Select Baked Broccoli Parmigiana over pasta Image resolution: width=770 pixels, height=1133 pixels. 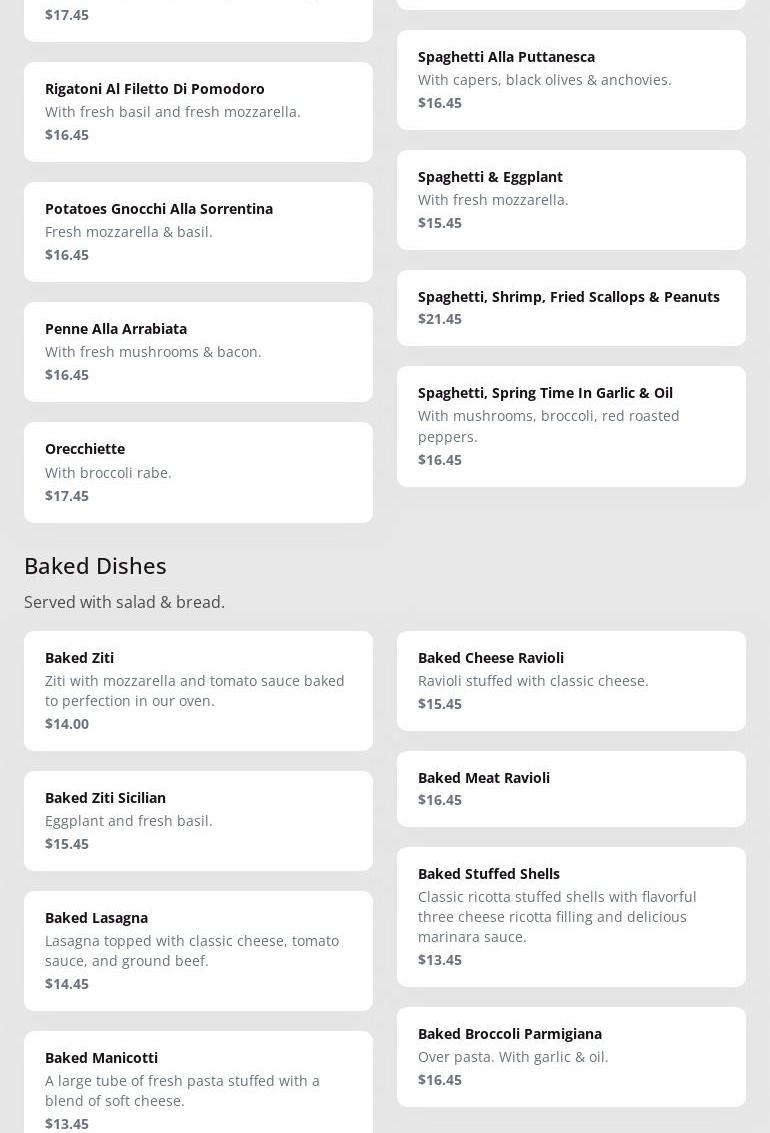pos(571,1056)
